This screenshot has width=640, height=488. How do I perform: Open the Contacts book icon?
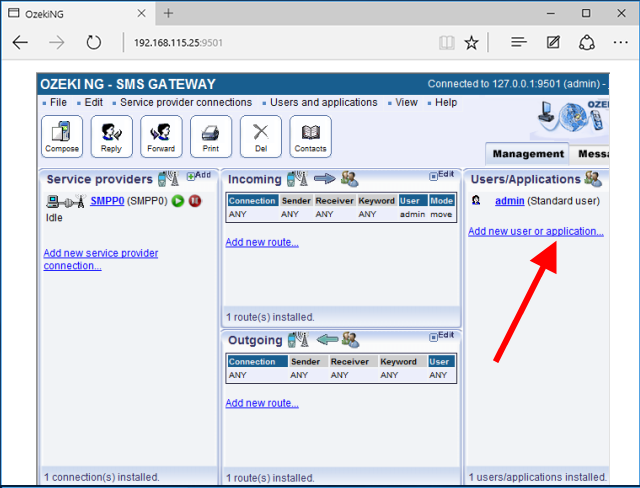click(x=310, y=136)
